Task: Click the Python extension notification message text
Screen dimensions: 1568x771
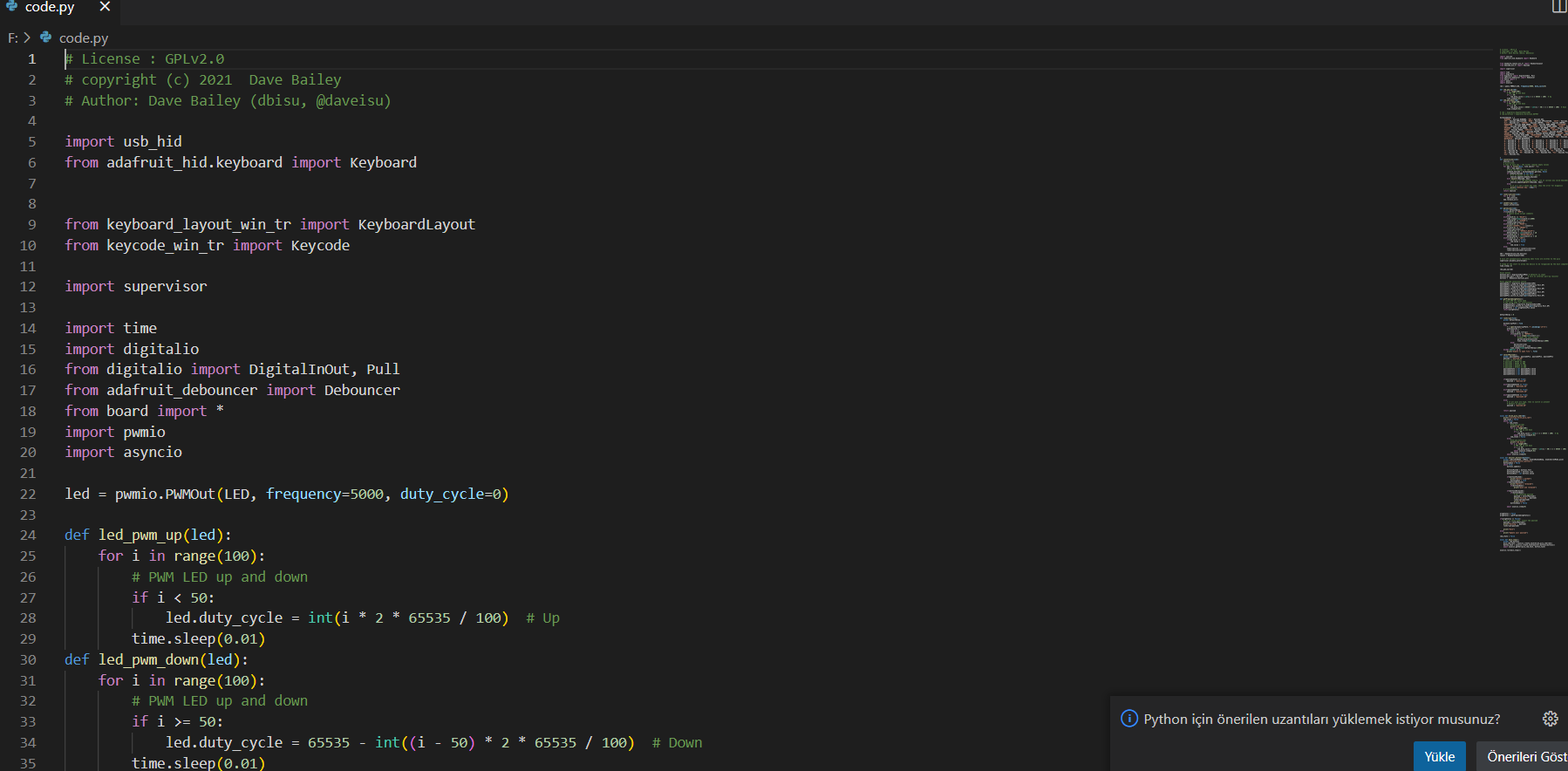Action: (1321, 719)
